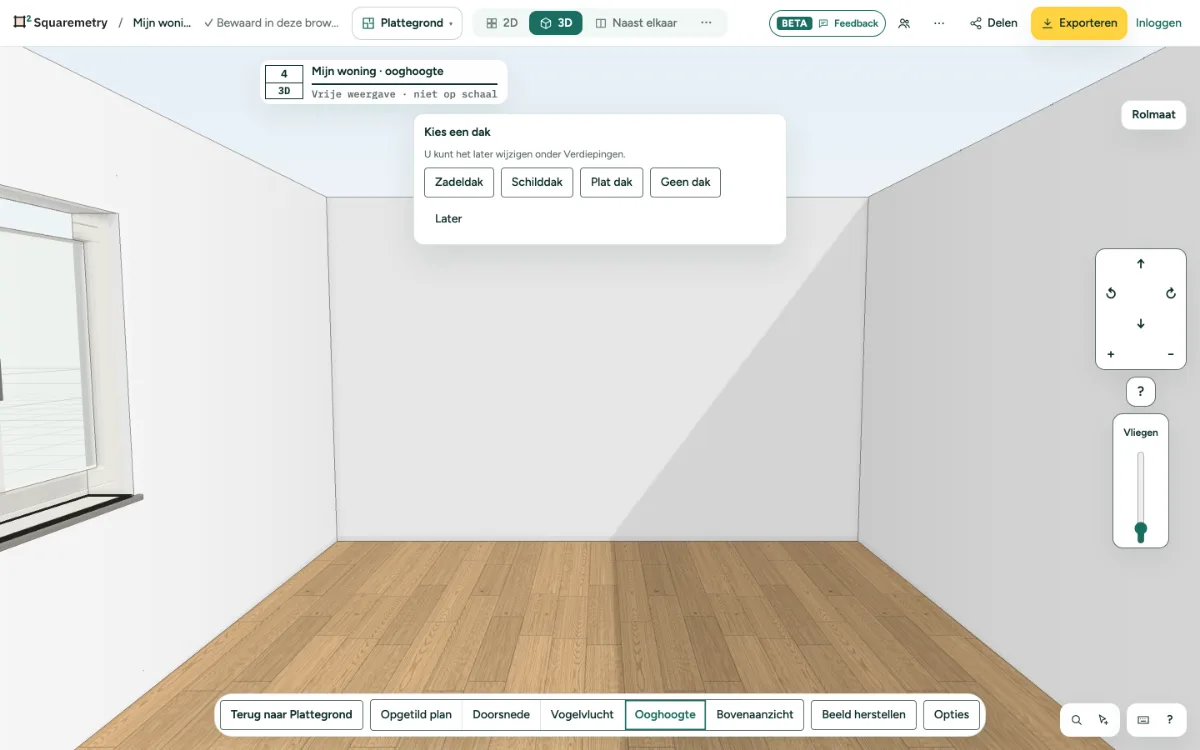Zoom out with the minus control
The image size is (1200, 750).
point(1171,354)
